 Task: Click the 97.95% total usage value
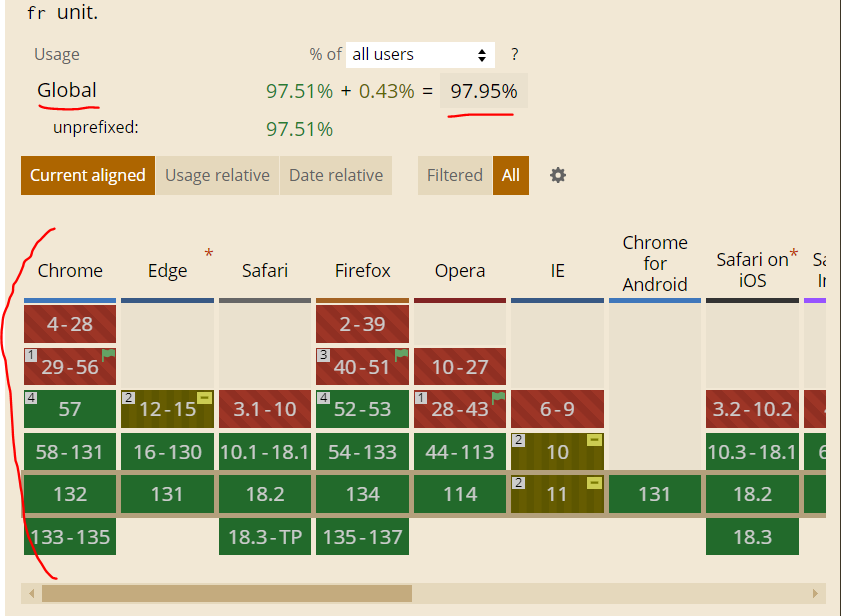[484, 91]
